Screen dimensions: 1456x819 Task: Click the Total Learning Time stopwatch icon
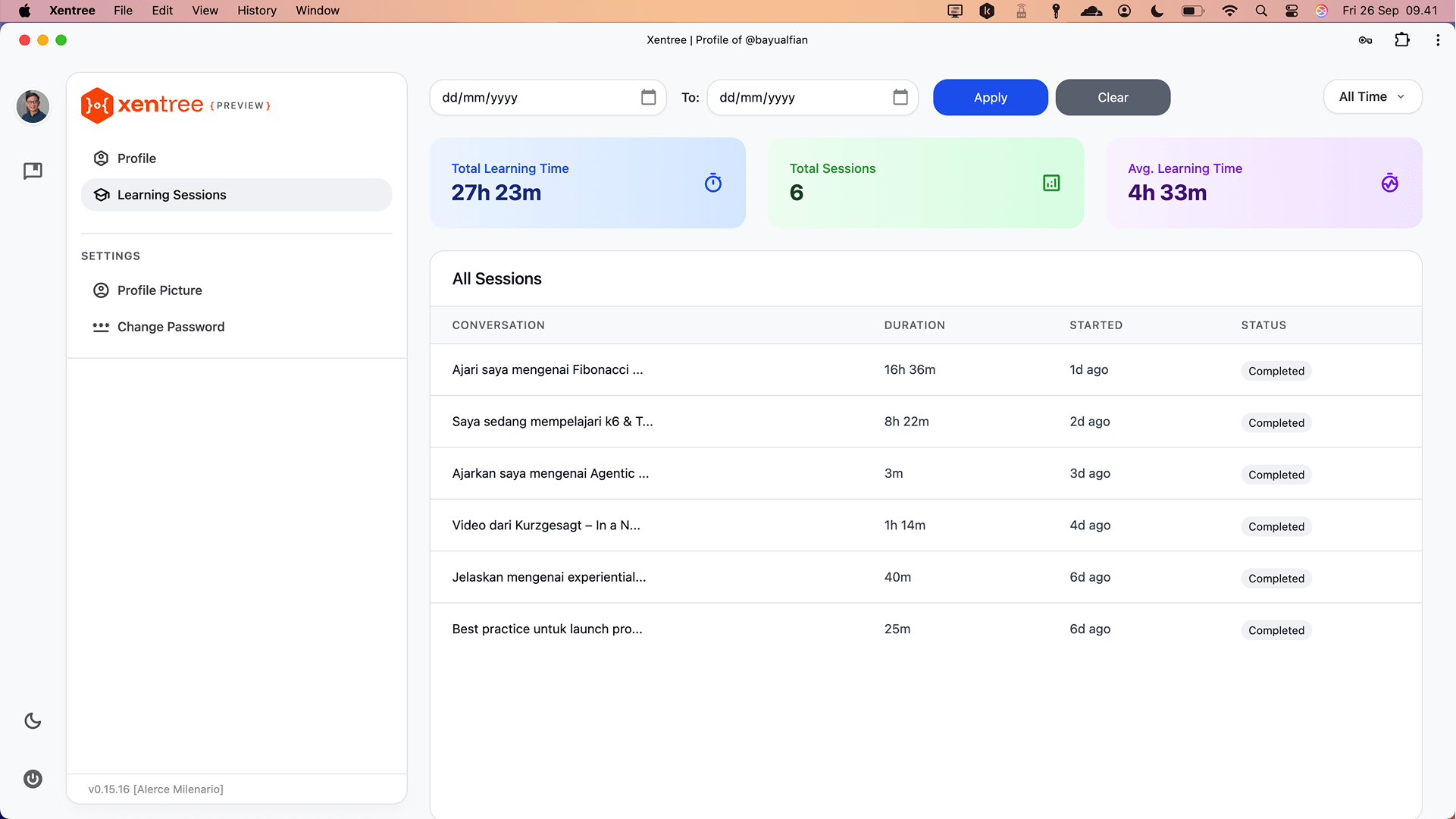[712, 183]
